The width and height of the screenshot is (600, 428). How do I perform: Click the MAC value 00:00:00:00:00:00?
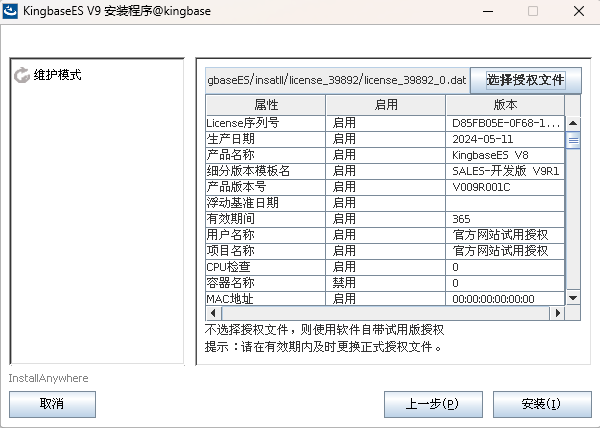(494, 299)
